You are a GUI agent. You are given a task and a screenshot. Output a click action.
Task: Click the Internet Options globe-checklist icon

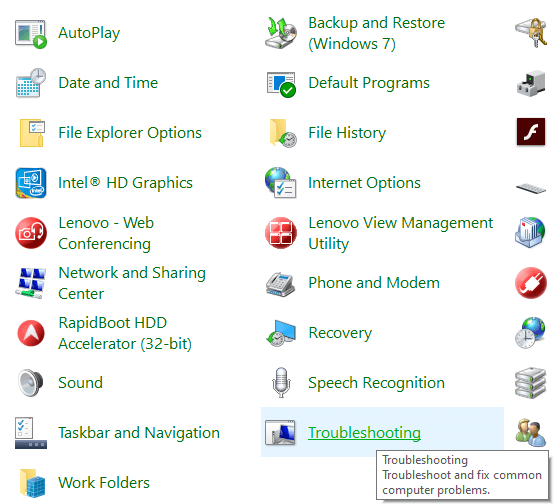coord(281,183)
